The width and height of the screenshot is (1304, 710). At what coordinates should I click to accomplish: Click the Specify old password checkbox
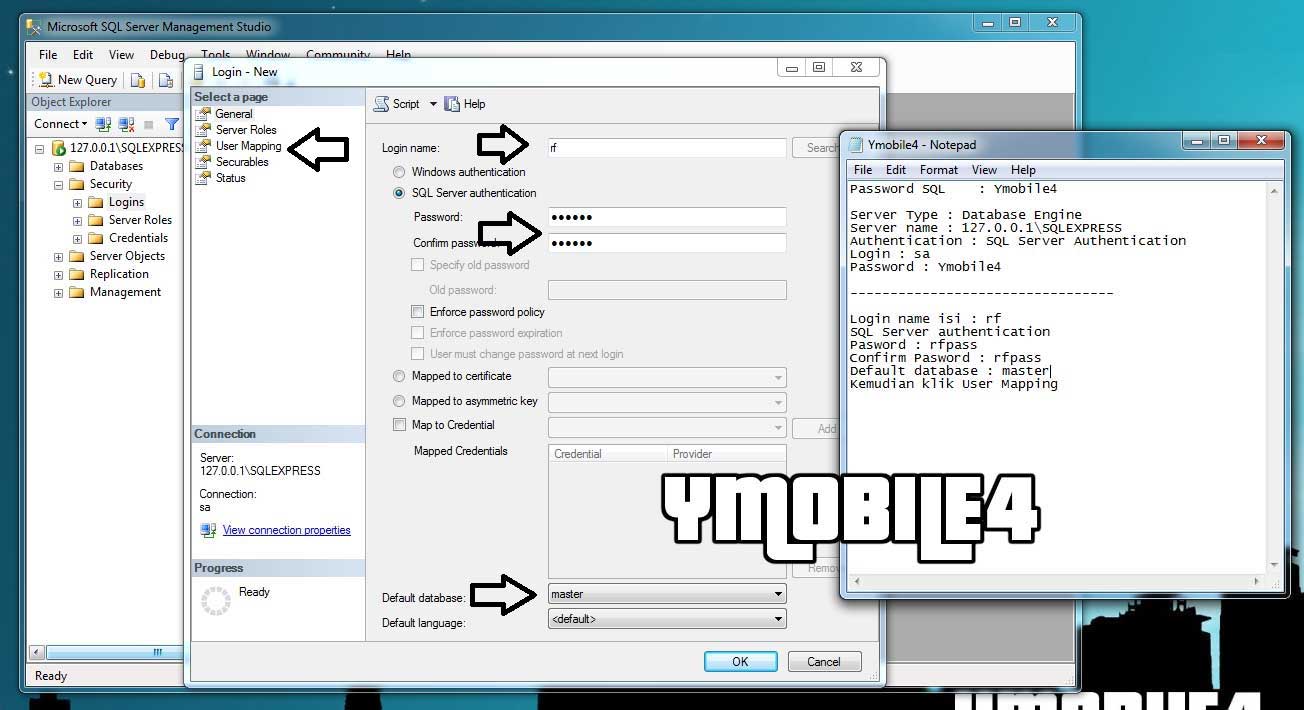(x=418, y=265)
